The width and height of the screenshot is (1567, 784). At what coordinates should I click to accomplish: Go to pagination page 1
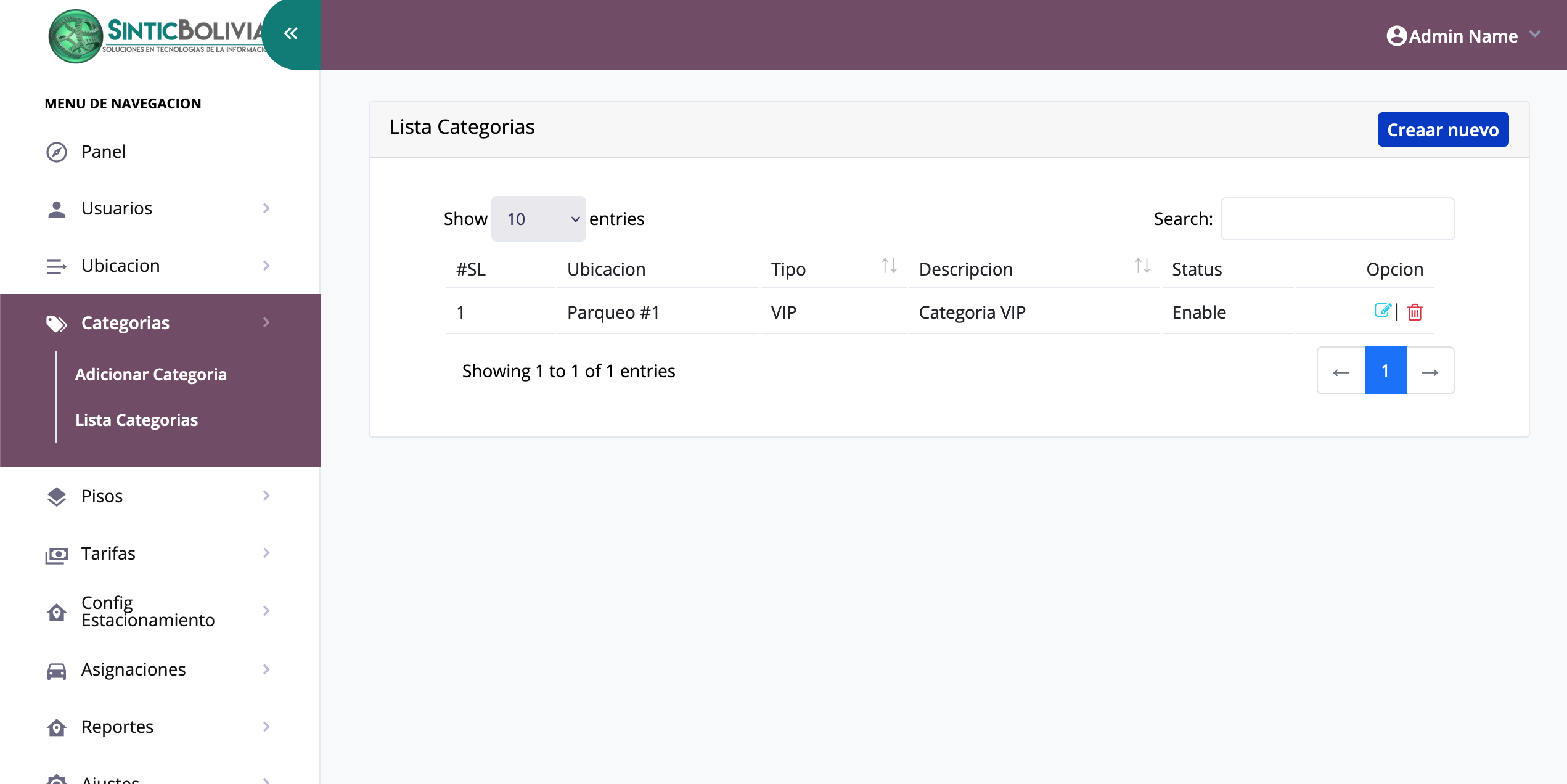pos(1385,371)
